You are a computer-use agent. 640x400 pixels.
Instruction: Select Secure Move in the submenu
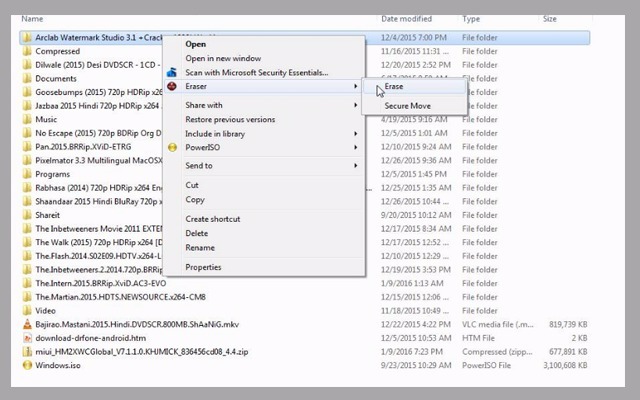pyautogui.click(x=407, y=105)
